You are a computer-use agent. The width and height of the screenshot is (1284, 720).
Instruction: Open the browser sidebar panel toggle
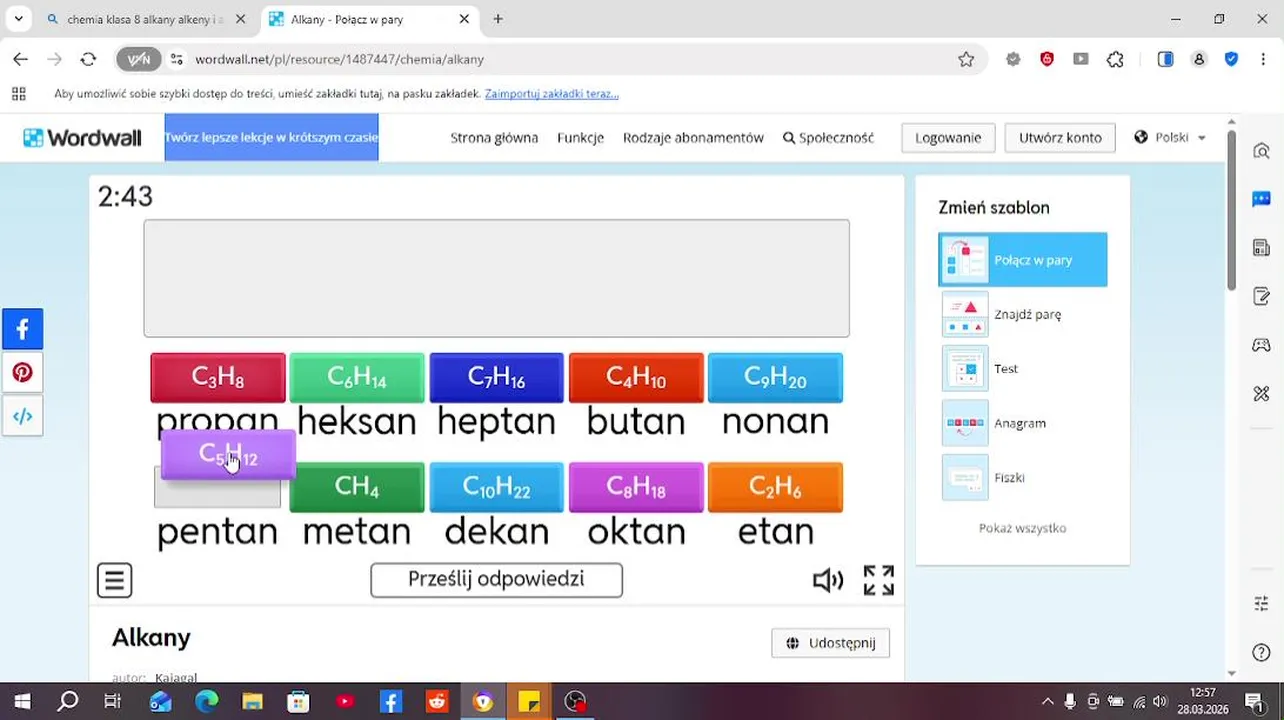coord(1165,59)
